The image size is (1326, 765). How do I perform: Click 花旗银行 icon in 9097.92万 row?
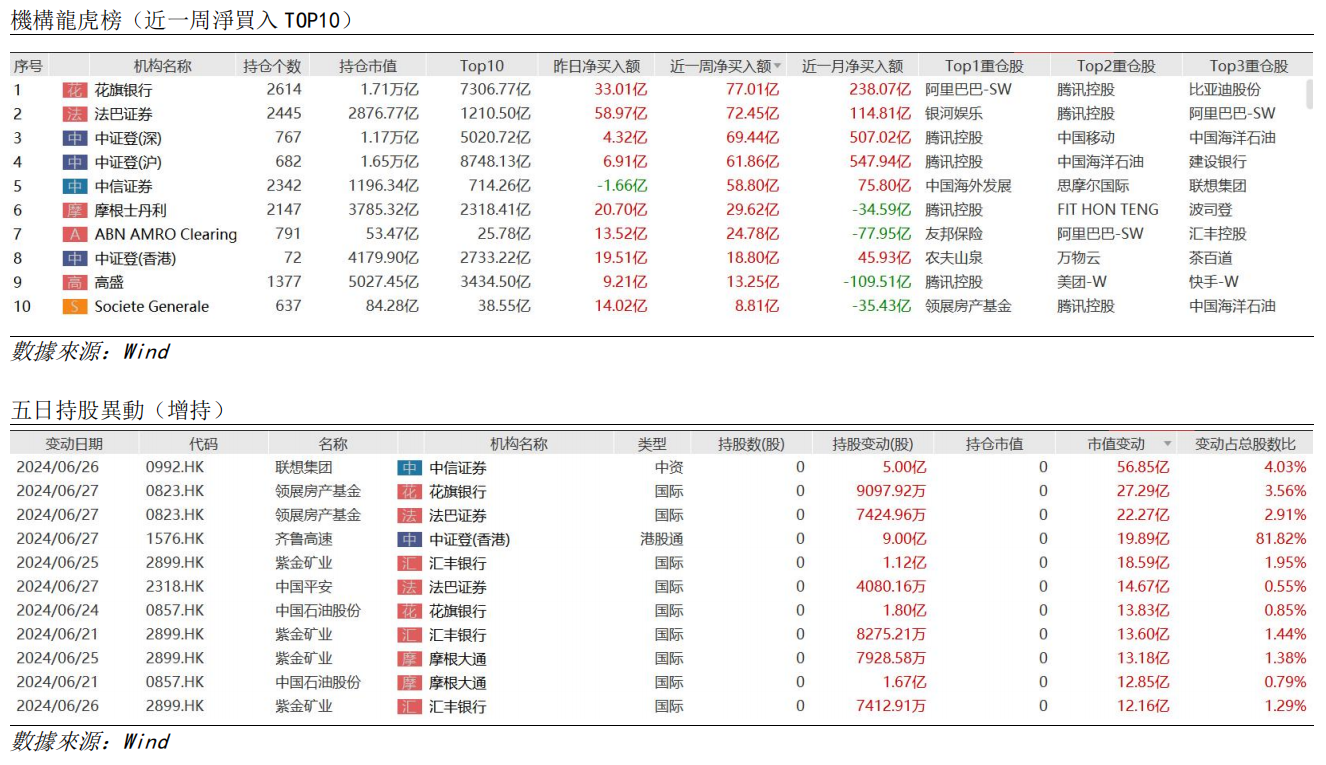click(410, 492)
